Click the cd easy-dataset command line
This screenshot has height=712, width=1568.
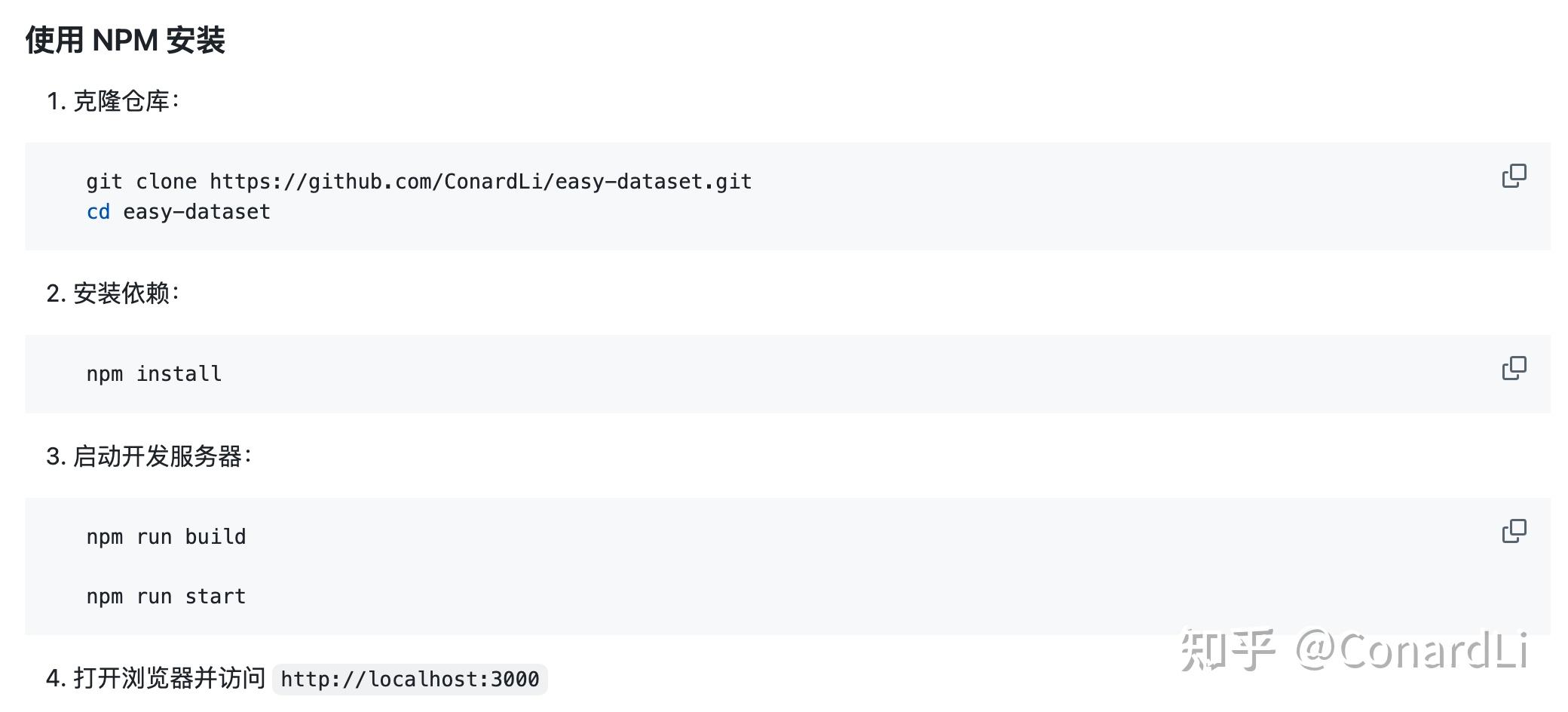[x=178, y=212]
